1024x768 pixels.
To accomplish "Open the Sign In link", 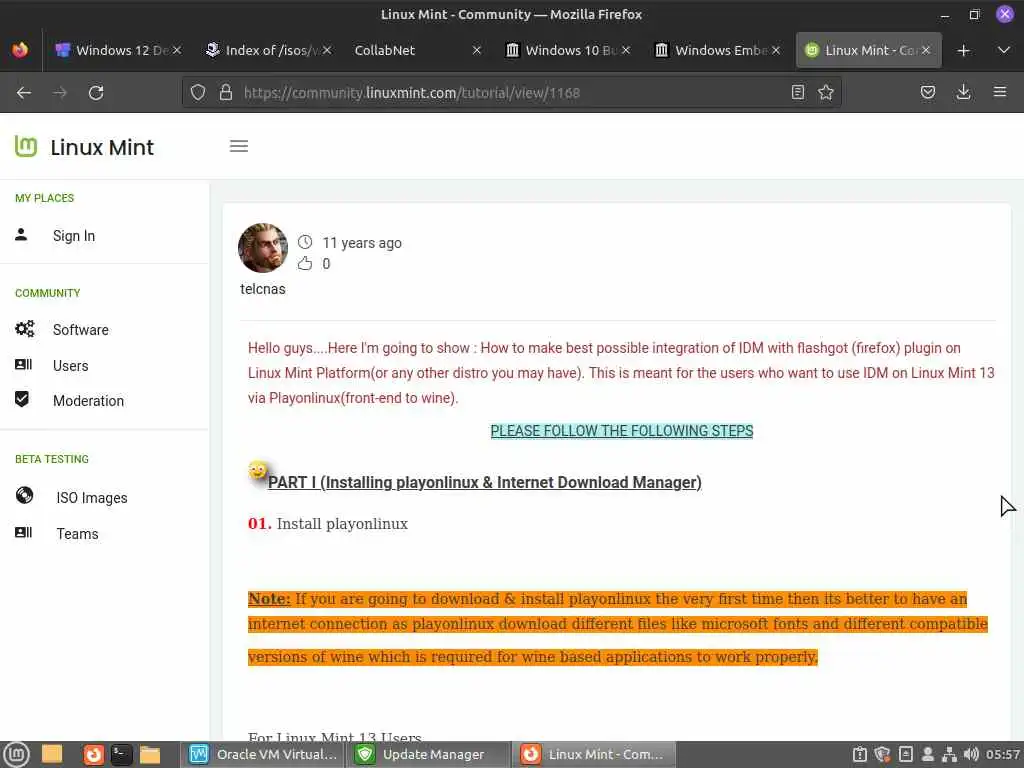I will pos(74,236).
